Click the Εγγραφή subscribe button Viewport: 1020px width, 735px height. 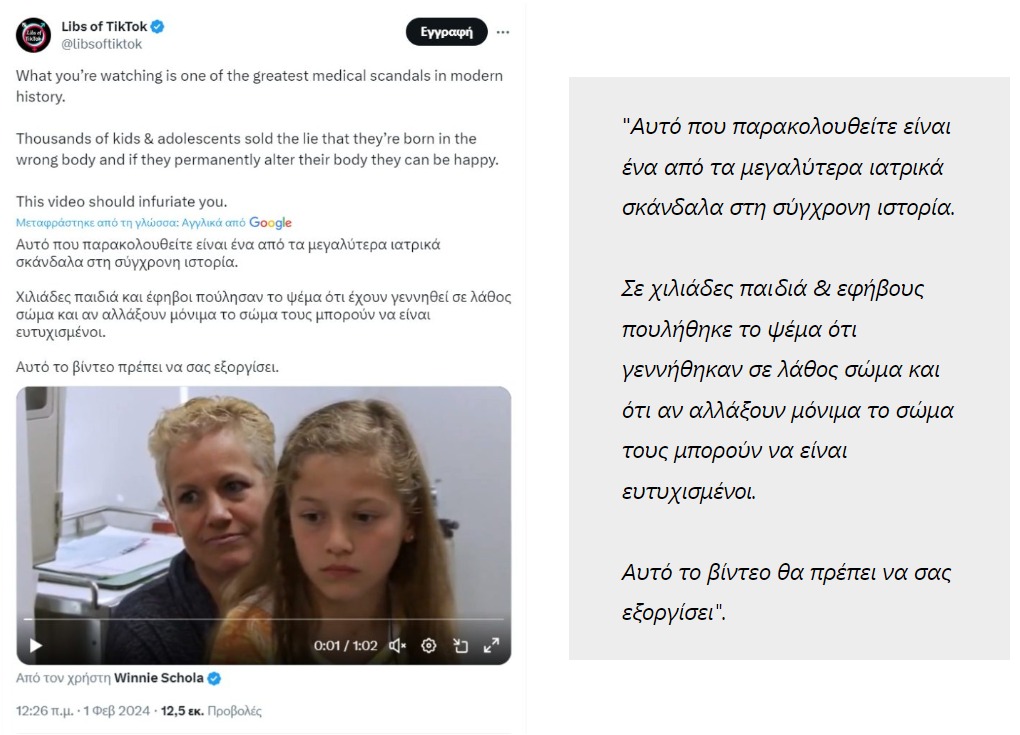click(x=446, y=32)
